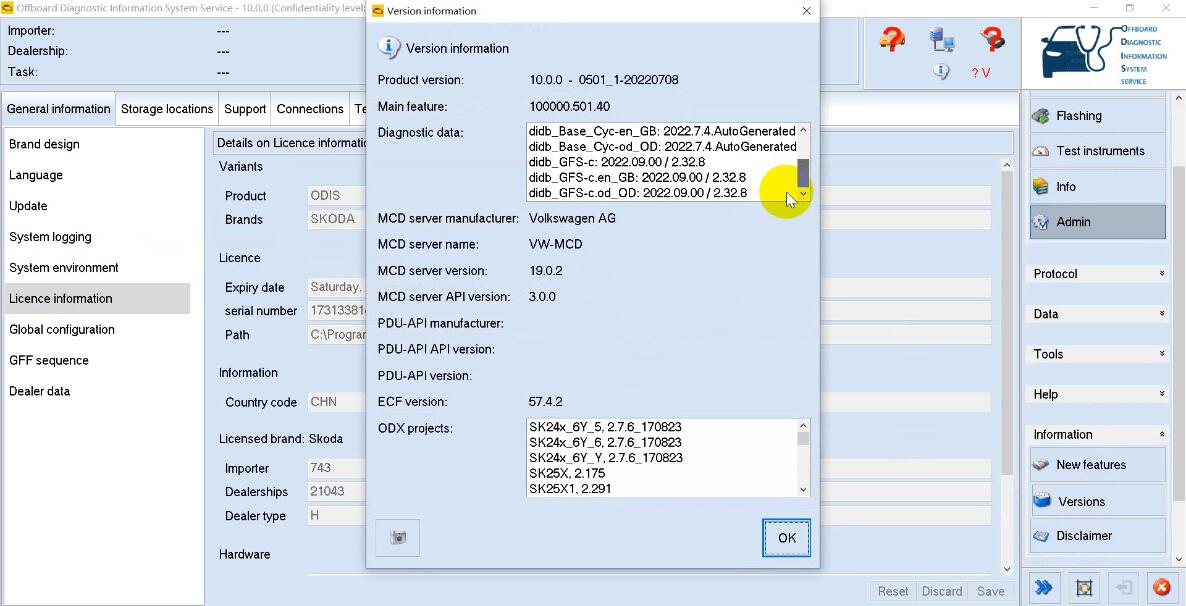This screenshot has height=606, width=1186.
Task: Expand the Protocol section
Action: click(x=1099, y=274)
